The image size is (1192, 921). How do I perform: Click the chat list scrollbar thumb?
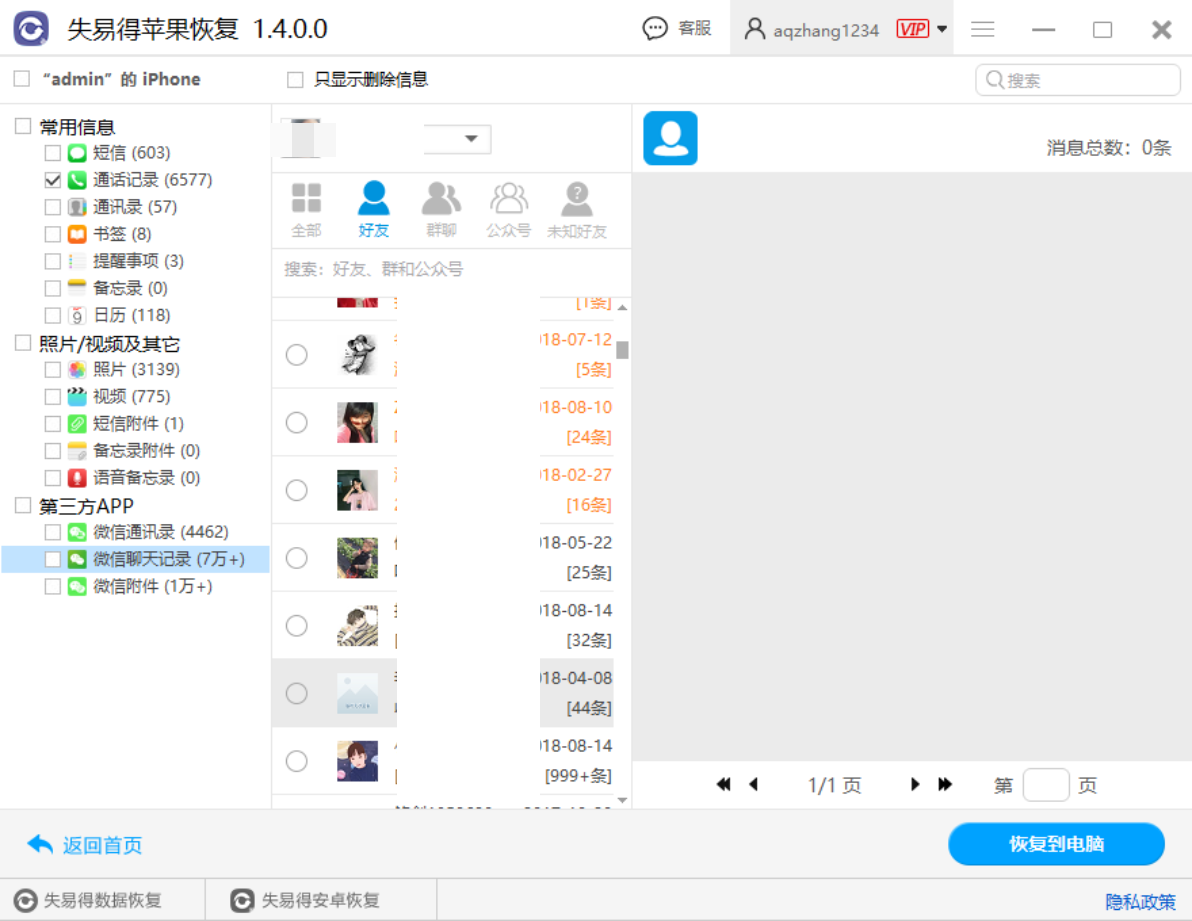623,350
